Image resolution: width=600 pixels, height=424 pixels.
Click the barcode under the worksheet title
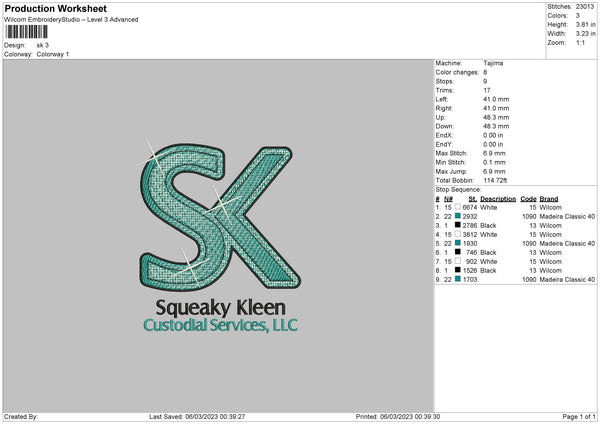point(26,32)
